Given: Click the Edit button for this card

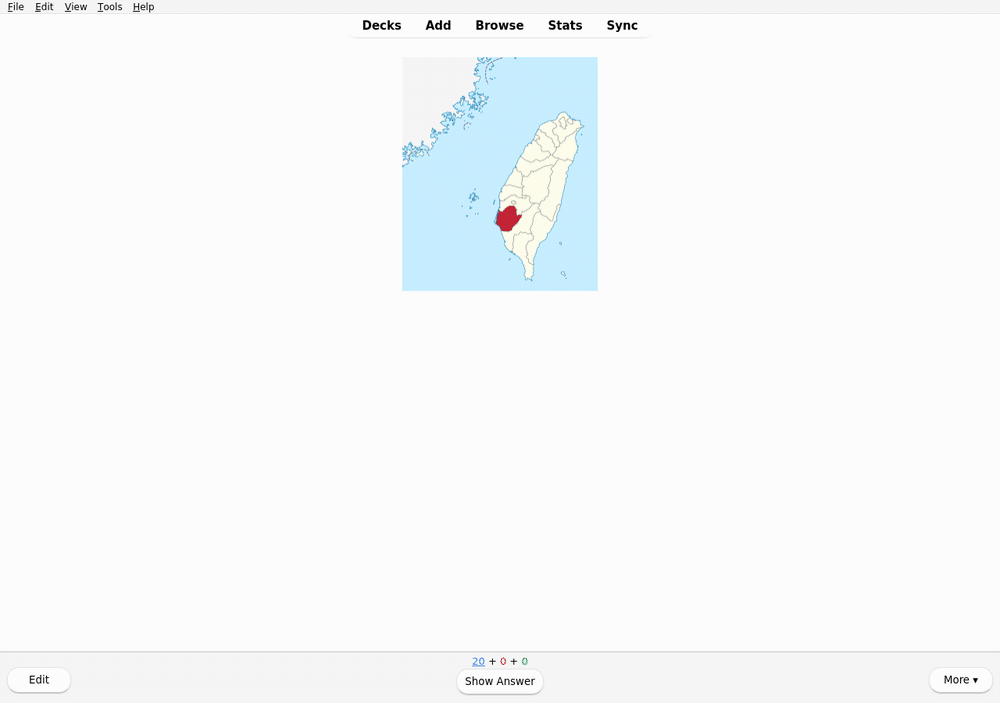Looking at the screenshot, I should click(39, 680).
